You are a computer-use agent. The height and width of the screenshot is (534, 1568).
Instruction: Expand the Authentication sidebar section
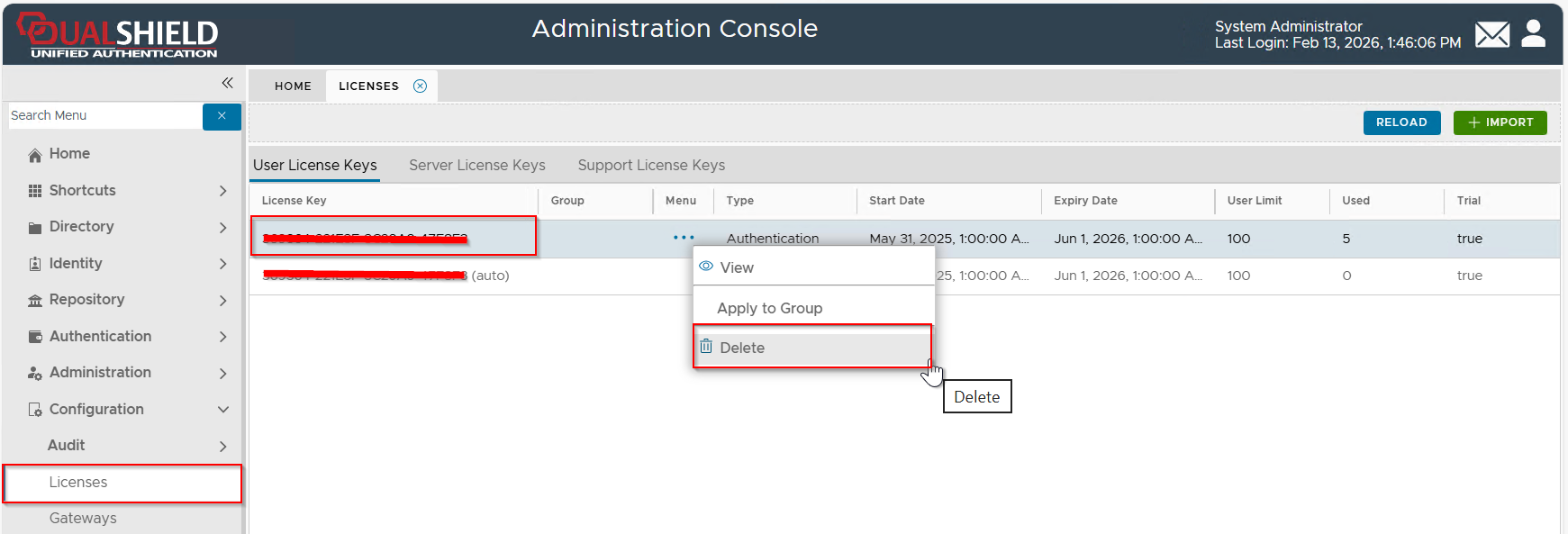pyautogui.click(x=222, y=337)
